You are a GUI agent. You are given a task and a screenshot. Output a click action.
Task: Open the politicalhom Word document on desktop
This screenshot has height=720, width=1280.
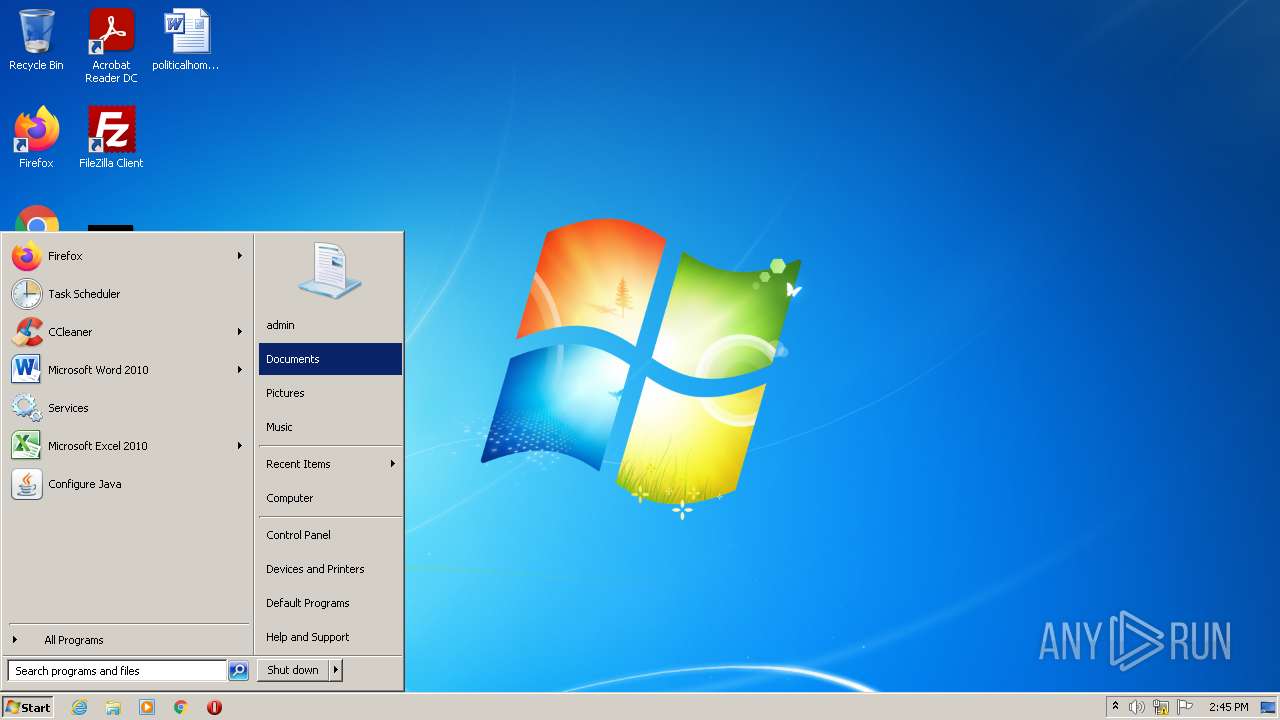(x=186, y=40)
